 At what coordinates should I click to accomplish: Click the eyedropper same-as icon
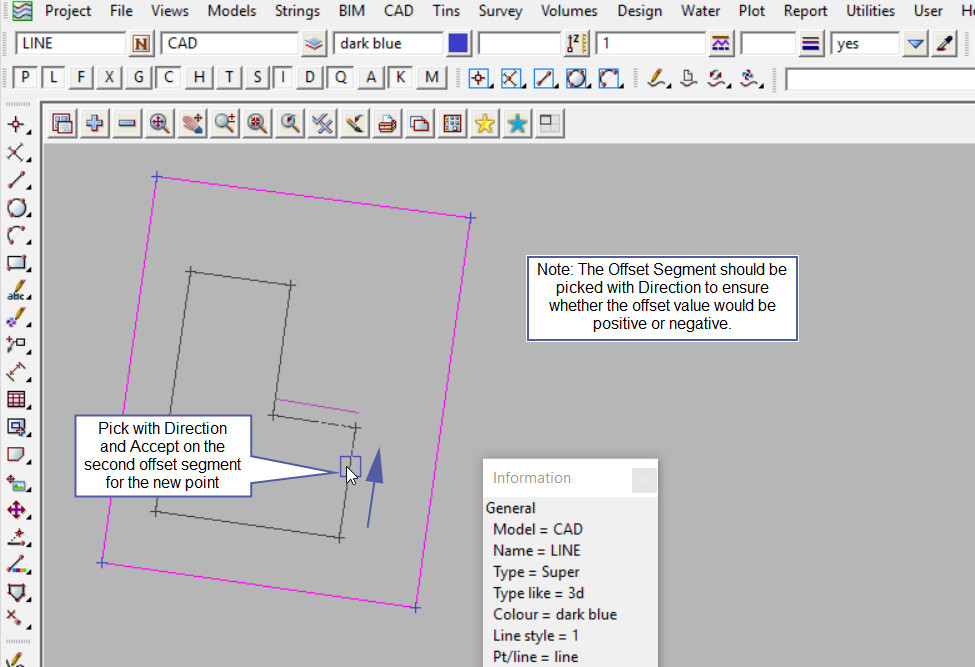tap(944, 44)
